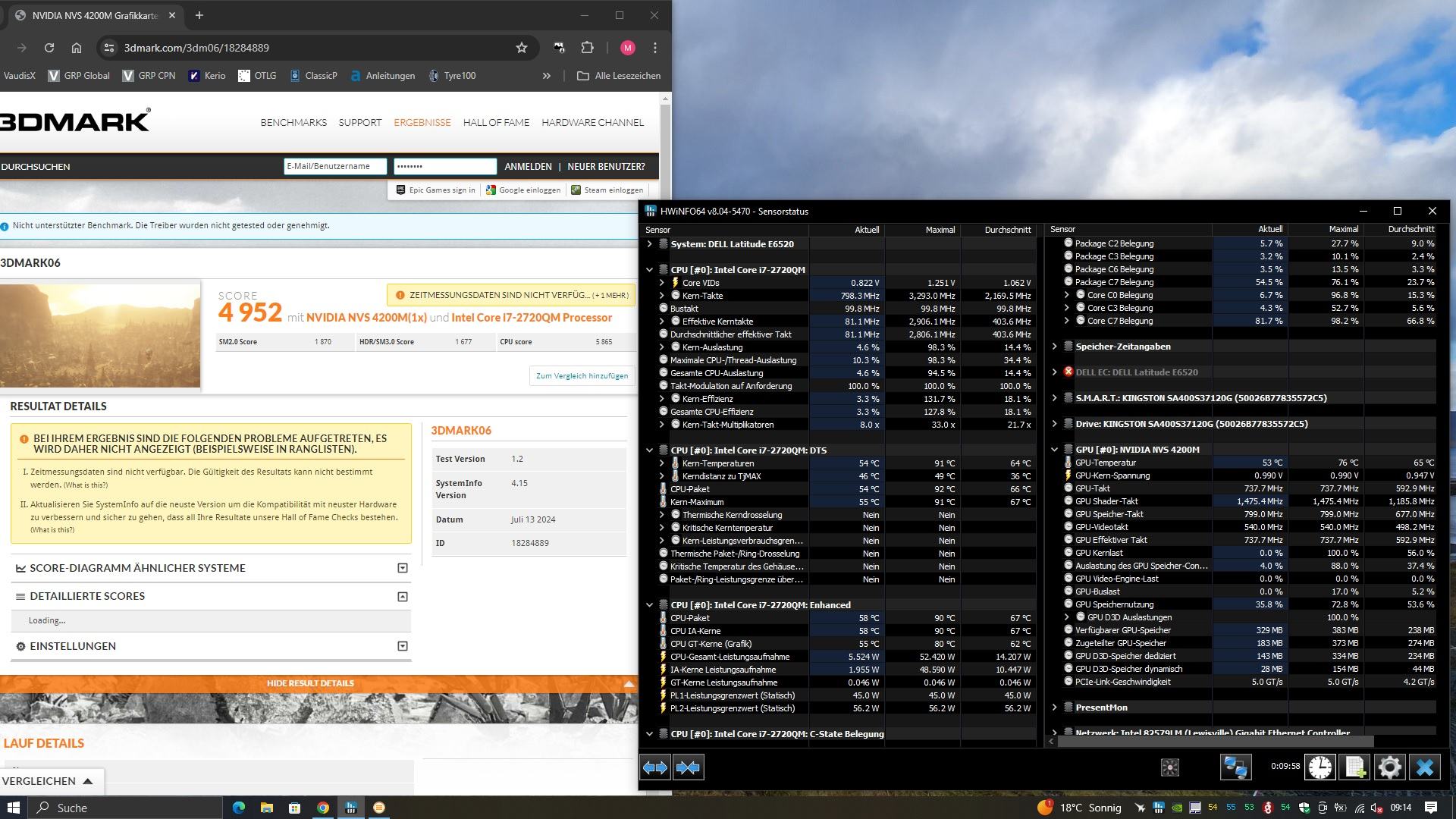Viewport: 1456px width, 819px height.
Task: Select Ergebnisse navigation item
Action: (422, 123)
